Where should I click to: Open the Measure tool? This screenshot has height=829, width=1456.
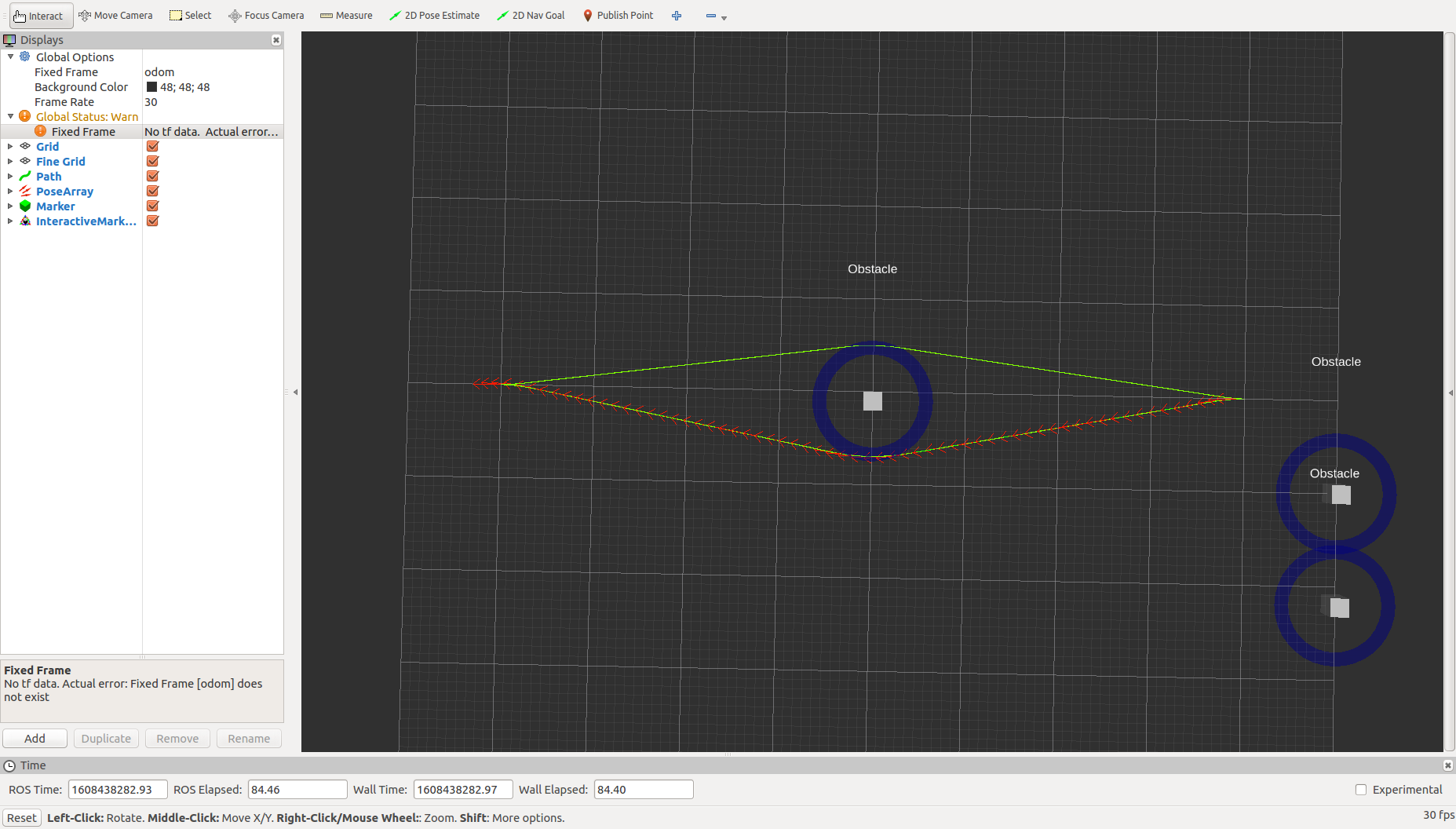point(345,15)
